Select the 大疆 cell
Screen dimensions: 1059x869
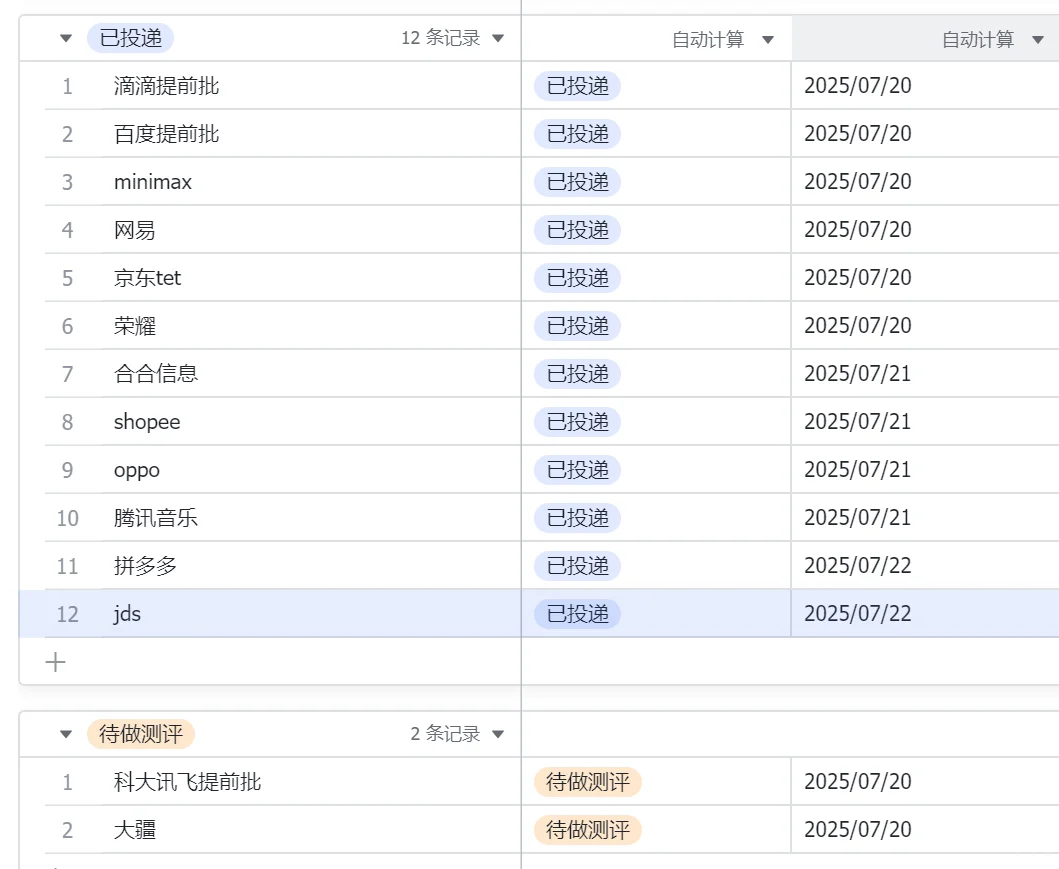311,829
